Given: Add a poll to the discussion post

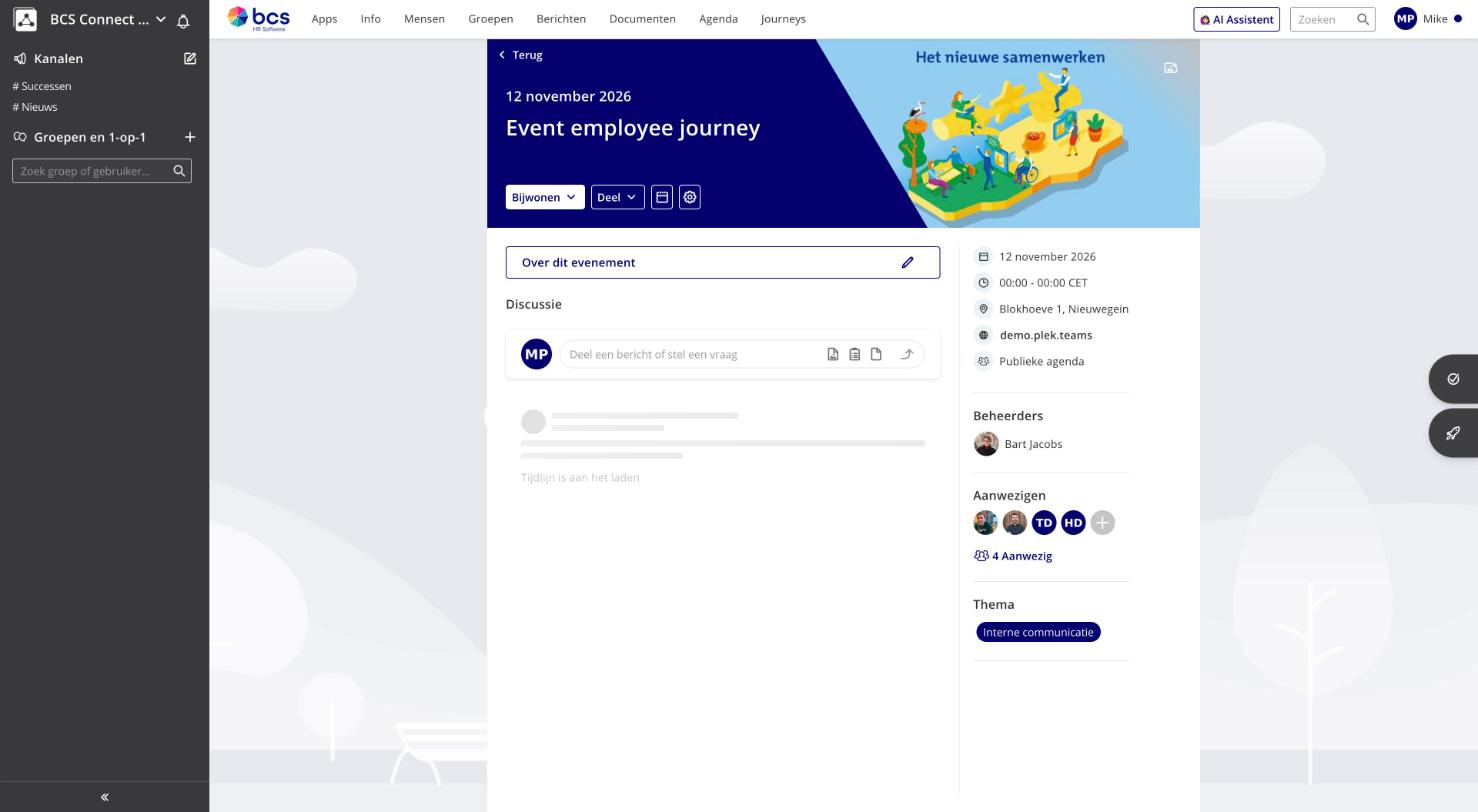Looking at the screenshot, I should click(855, 354).
